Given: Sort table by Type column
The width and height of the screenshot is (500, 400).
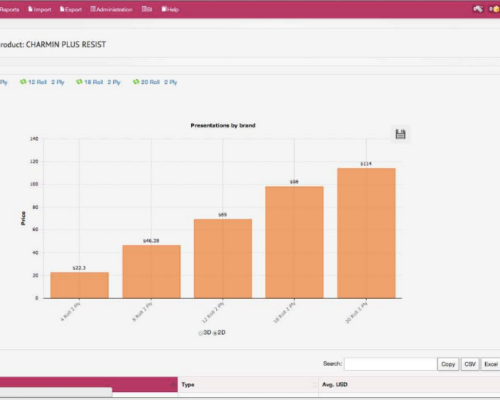Looking at the screenshot, I should coord(248,385).
